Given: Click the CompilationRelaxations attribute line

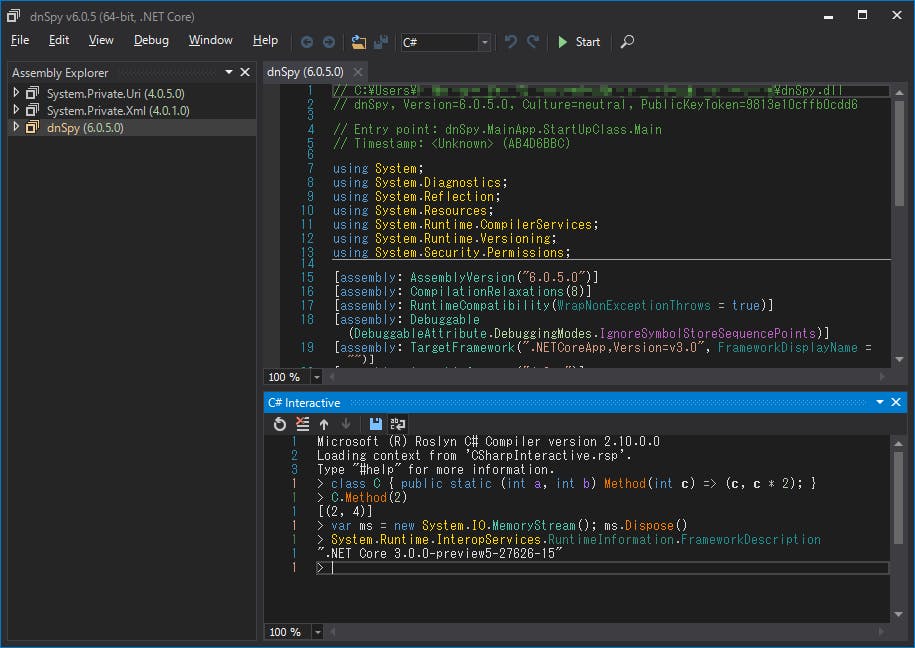Looking at the screenshot, I should [x=463, y=291].
